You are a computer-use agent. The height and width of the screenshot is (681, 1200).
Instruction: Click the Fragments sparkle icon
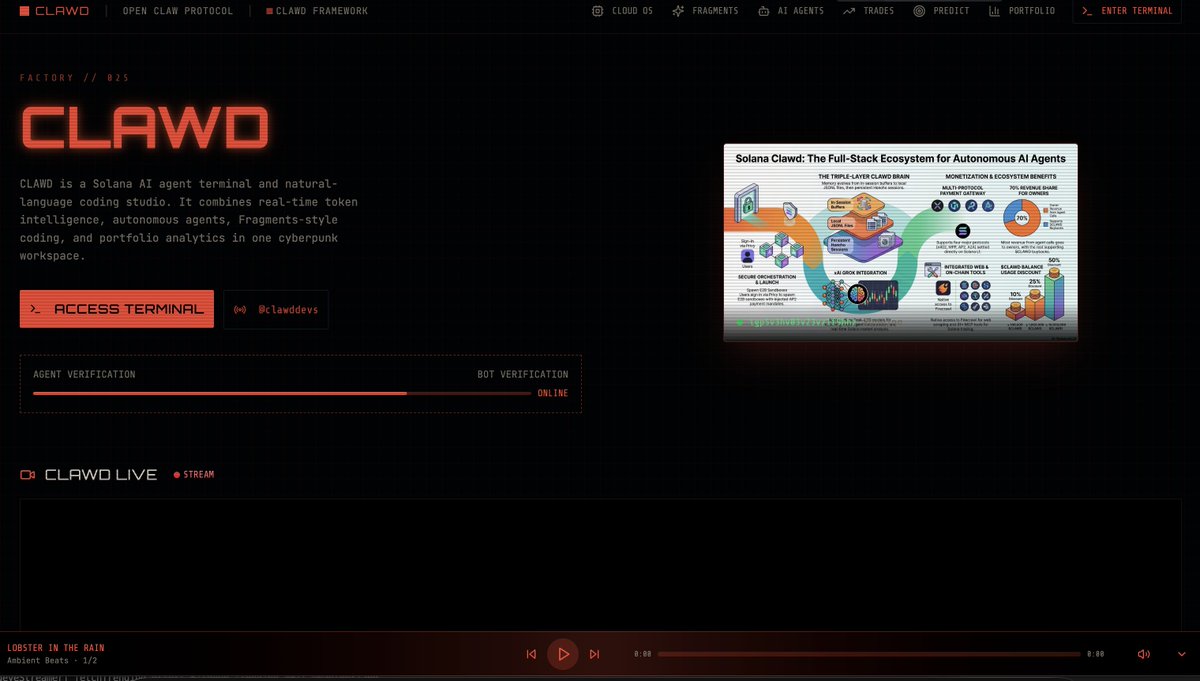[679, 11]
